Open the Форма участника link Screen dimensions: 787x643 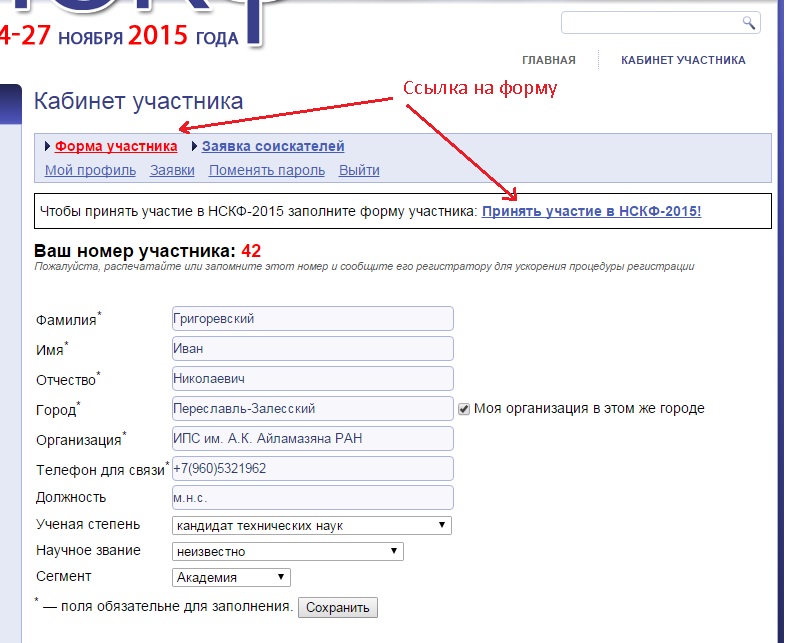[x=116, y=148]
